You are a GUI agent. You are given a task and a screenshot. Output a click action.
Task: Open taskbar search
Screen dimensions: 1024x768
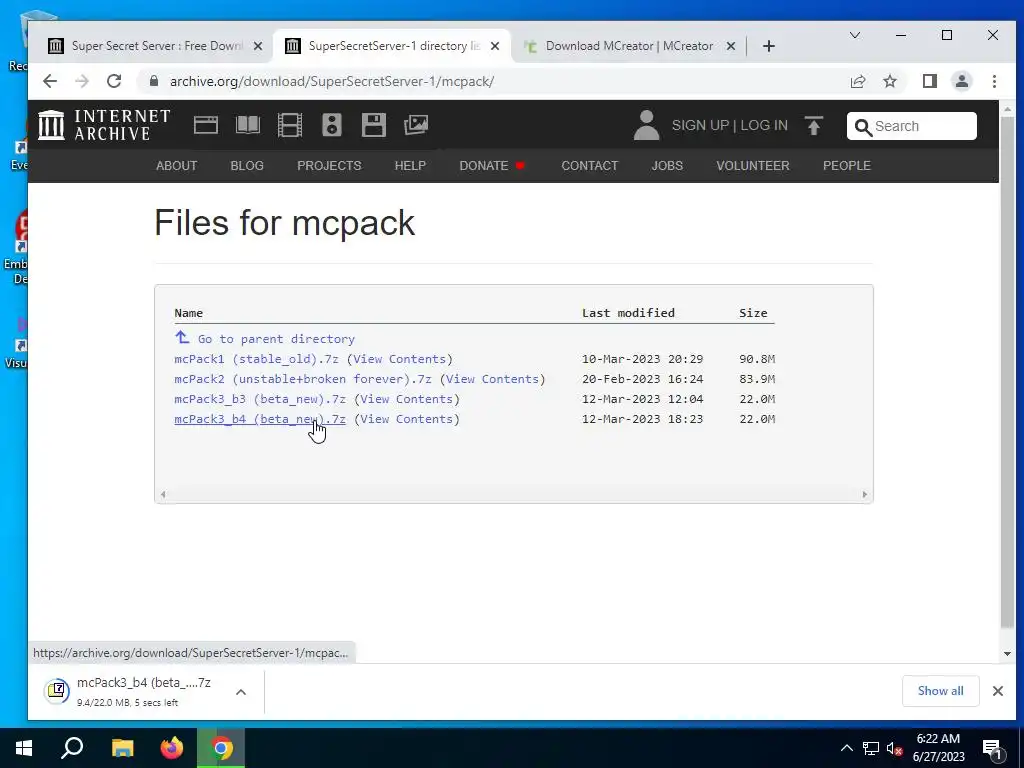72,748
